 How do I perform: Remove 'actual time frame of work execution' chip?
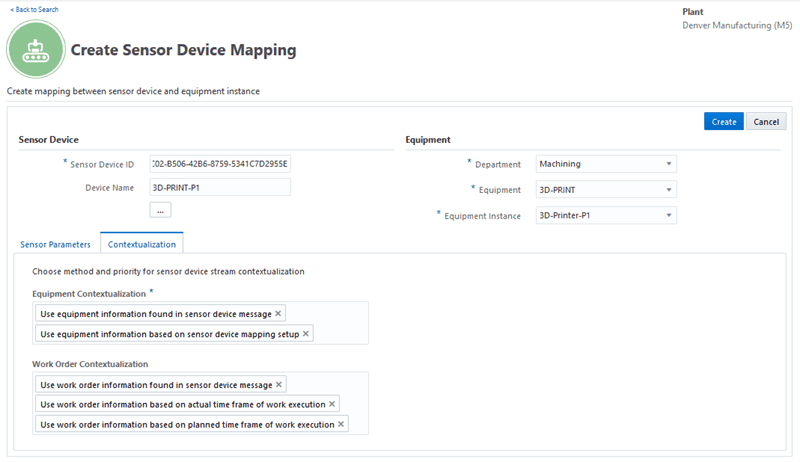tap(332, 404)
